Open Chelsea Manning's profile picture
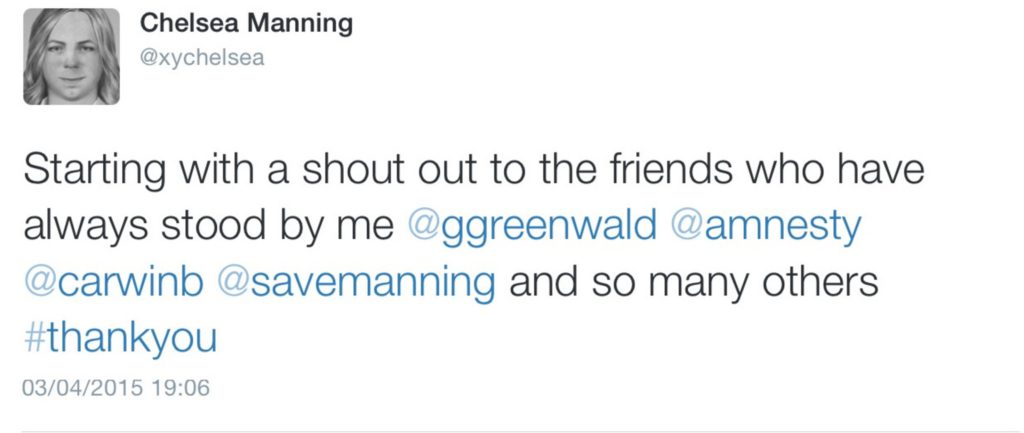Image resolution: width=1024 pixels, height=433 pixels. [x=71, y=57]
